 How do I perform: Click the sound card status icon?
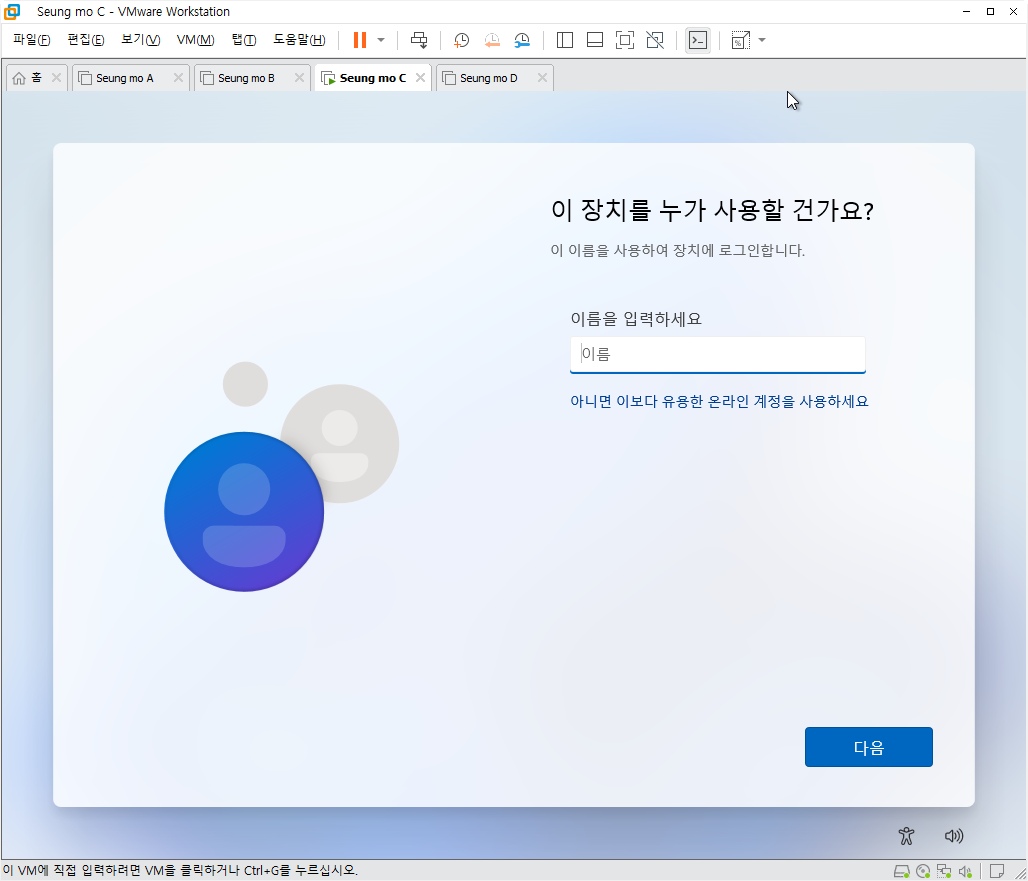pos(965,871)
